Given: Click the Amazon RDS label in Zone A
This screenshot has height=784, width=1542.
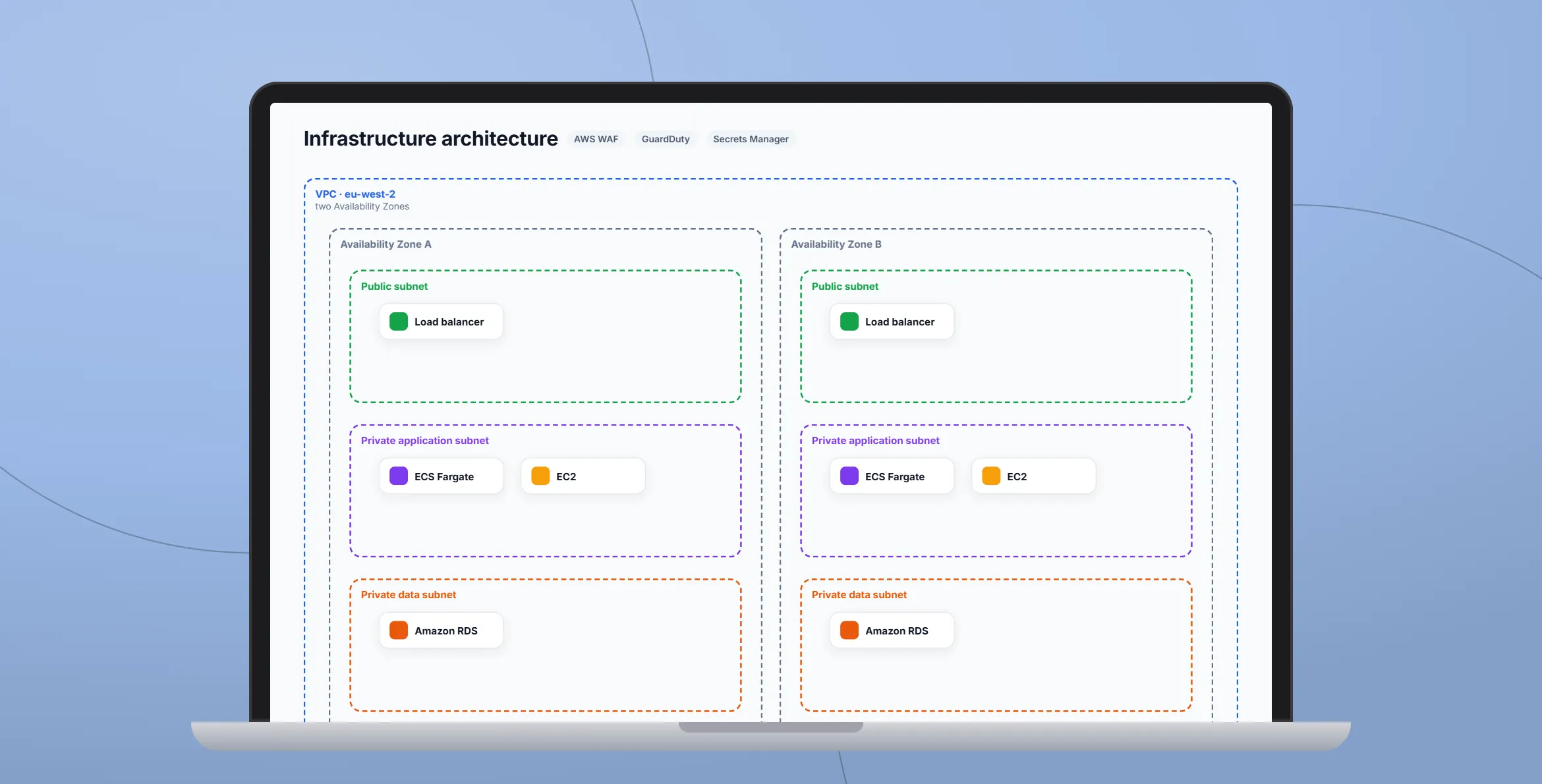Looking at the screenshot, I should tap(446, 630).
